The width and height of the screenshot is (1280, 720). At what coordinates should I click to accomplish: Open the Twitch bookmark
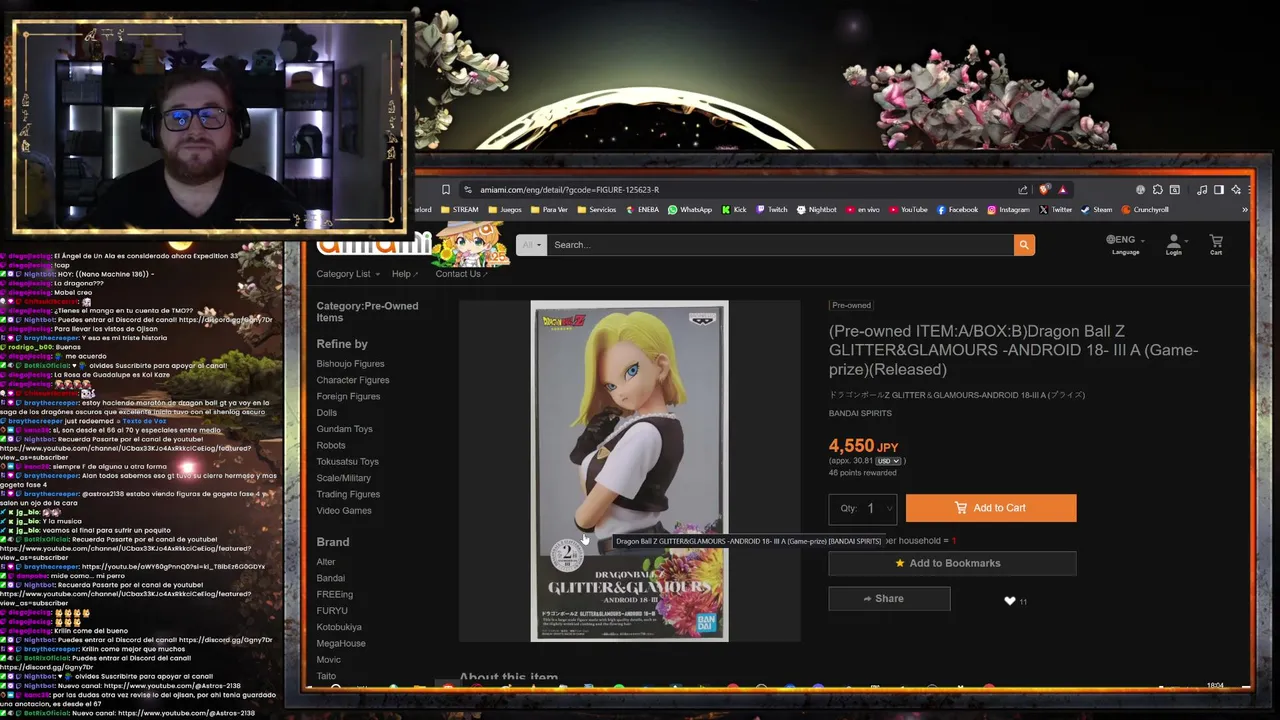(x=771, y=210)
